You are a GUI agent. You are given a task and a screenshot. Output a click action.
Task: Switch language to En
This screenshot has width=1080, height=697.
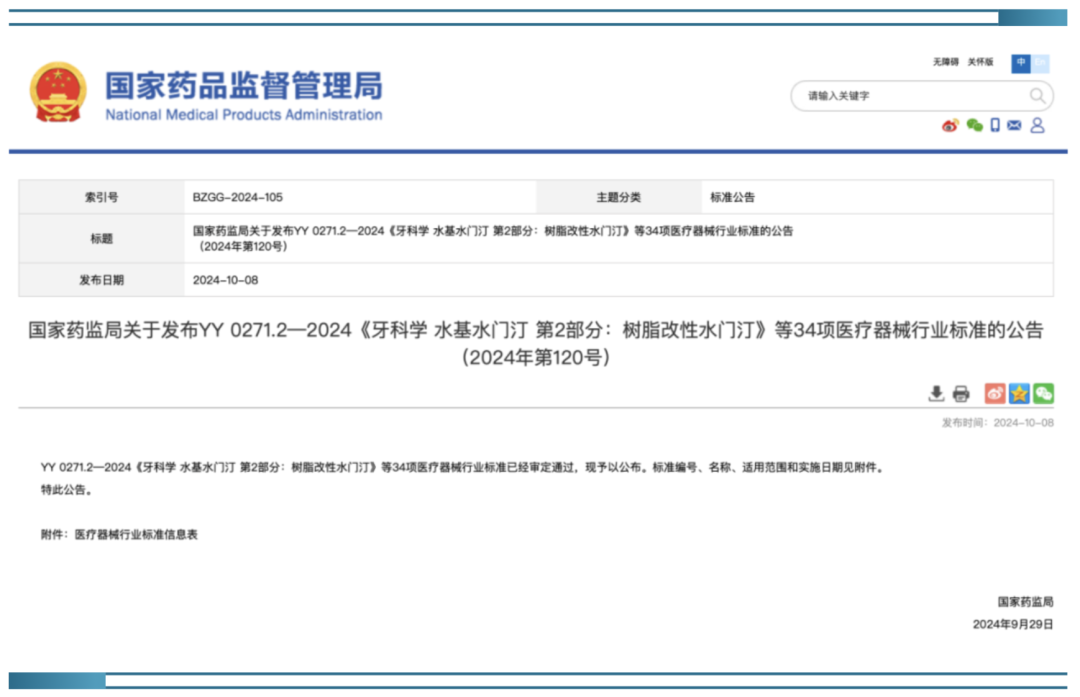[1040, 63]
